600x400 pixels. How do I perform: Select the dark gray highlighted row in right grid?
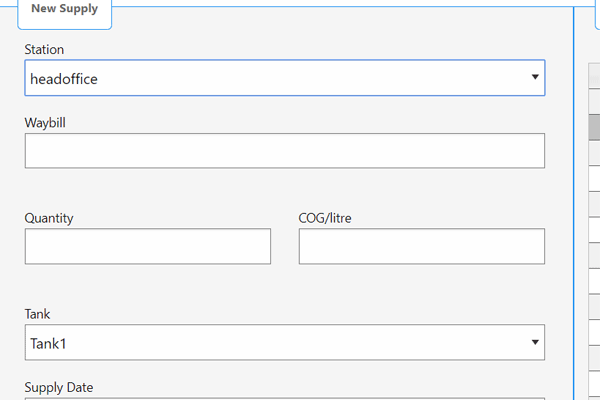(x=594, y=127)
